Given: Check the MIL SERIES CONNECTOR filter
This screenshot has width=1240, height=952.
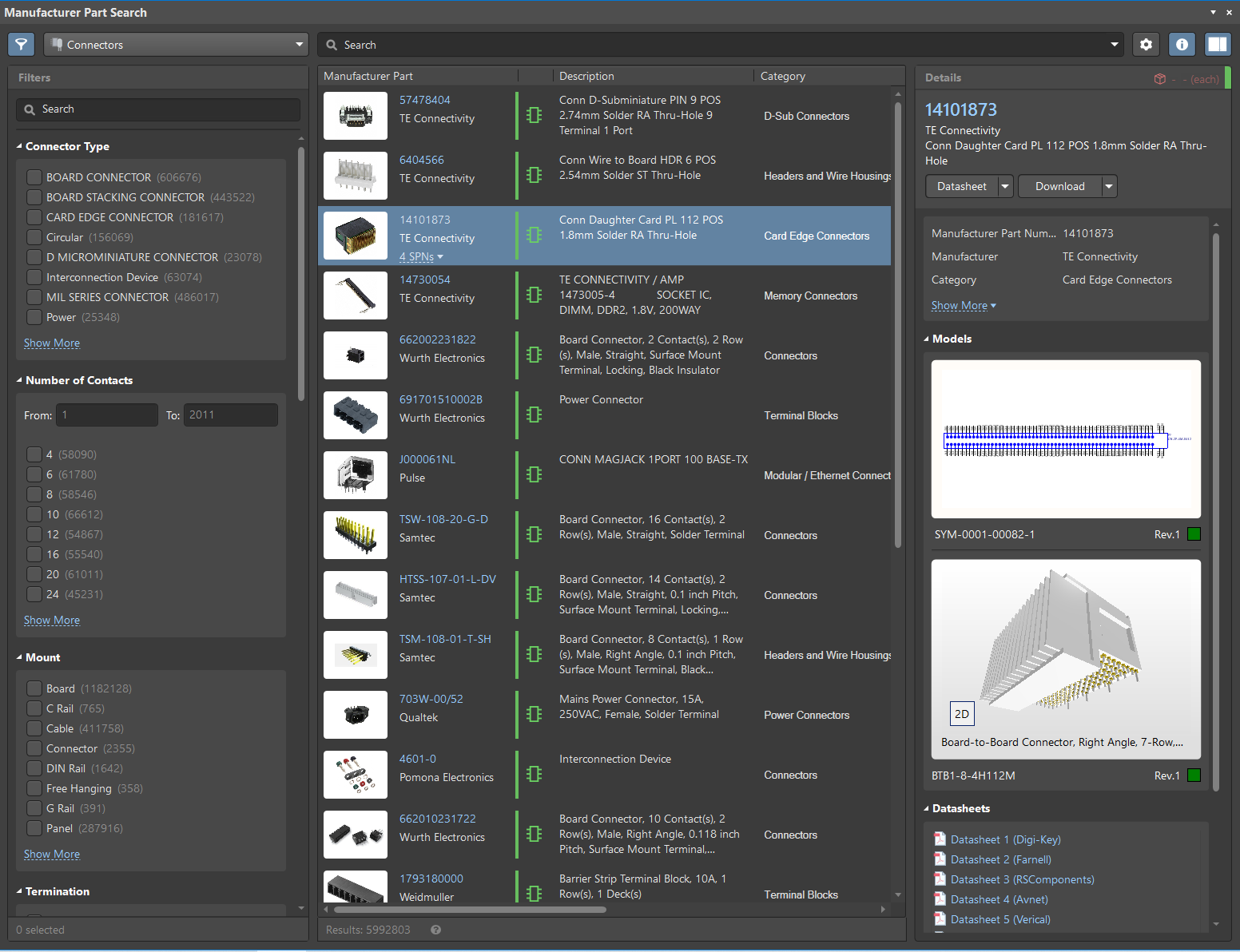Looking at the screenshot, I should point(34,297).
